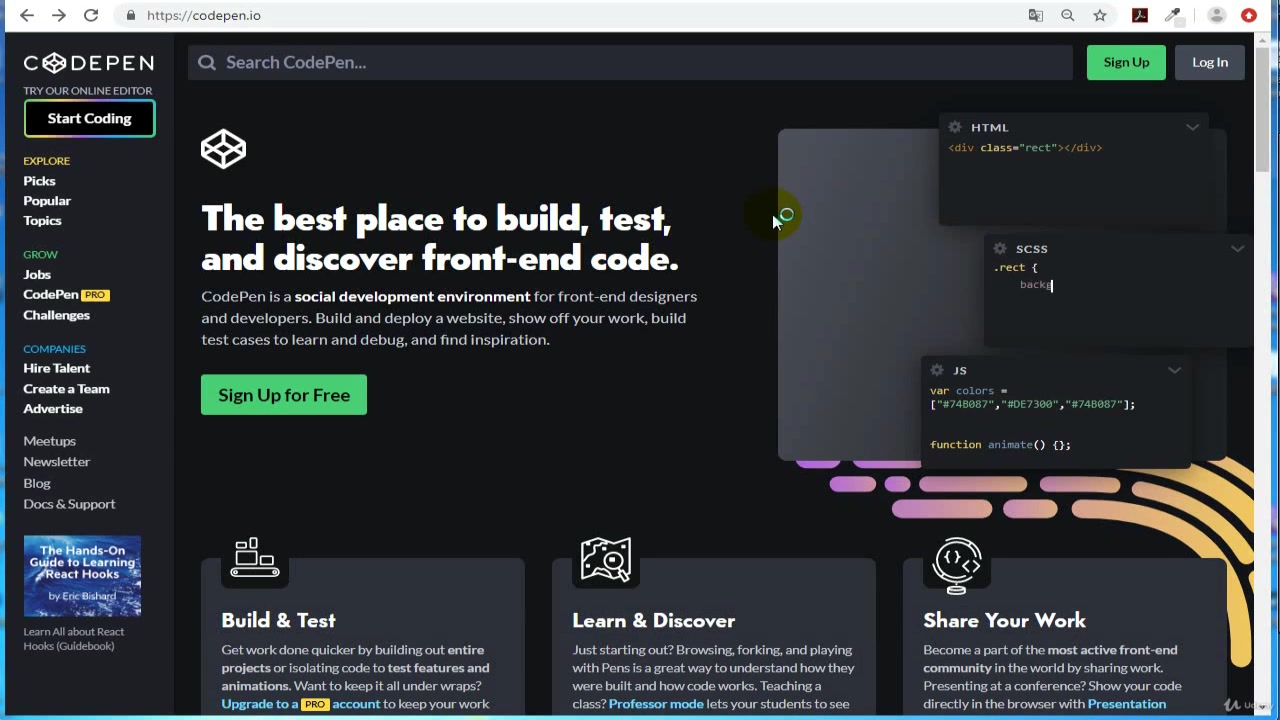Collapse the SCSS editor panel chevron
Screen dimensions: 1280x720
click(x=1237, y=248)
